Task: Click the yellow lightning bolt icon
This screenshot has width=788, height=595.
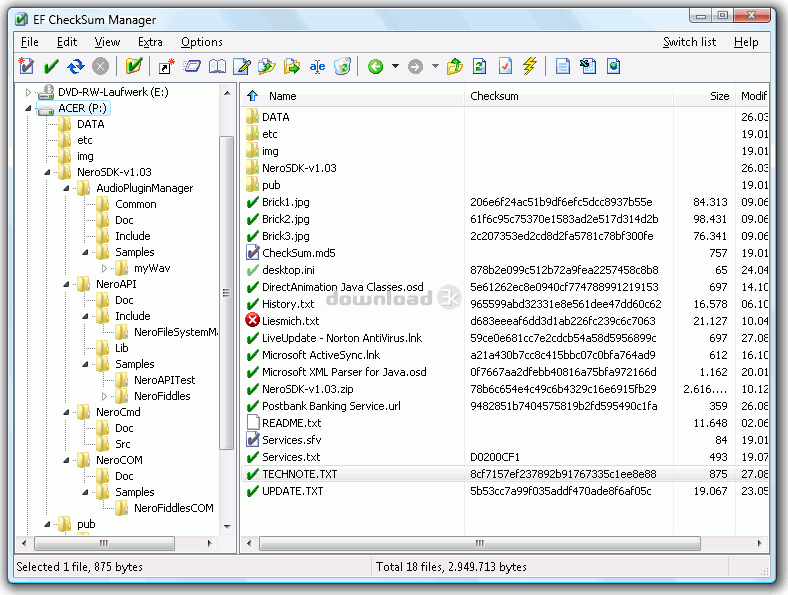Action: coord(530,66)
